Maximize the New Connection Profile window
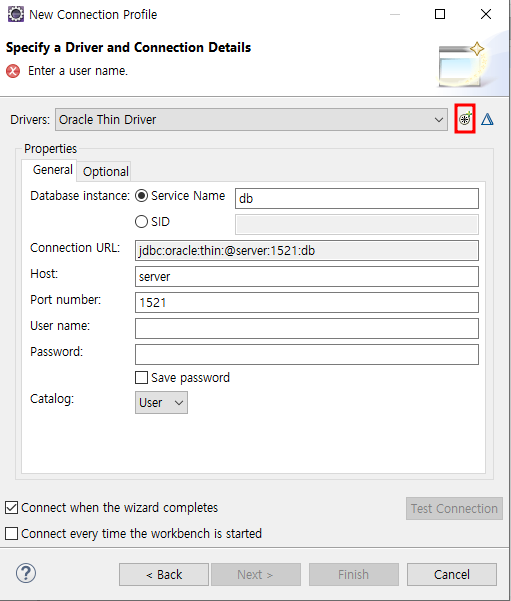 pyautogui.click(x=440, y=14)
